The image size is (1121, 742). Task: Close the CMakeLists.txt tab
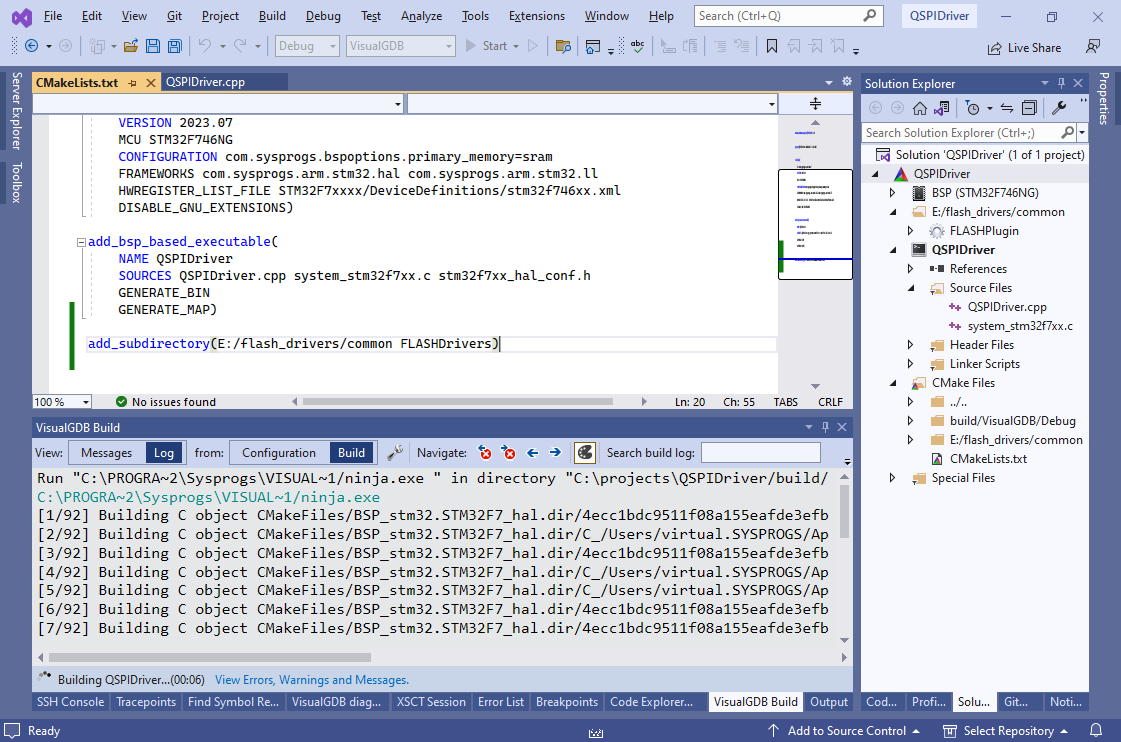click(x=150, y=83)
